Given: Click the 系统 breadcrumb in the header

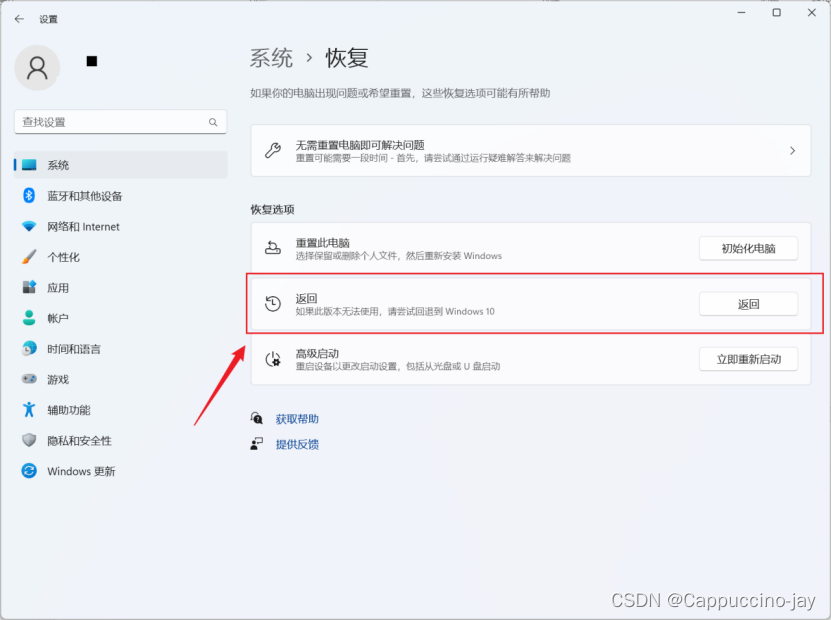Looking at the screenshot, I should 271,58.
